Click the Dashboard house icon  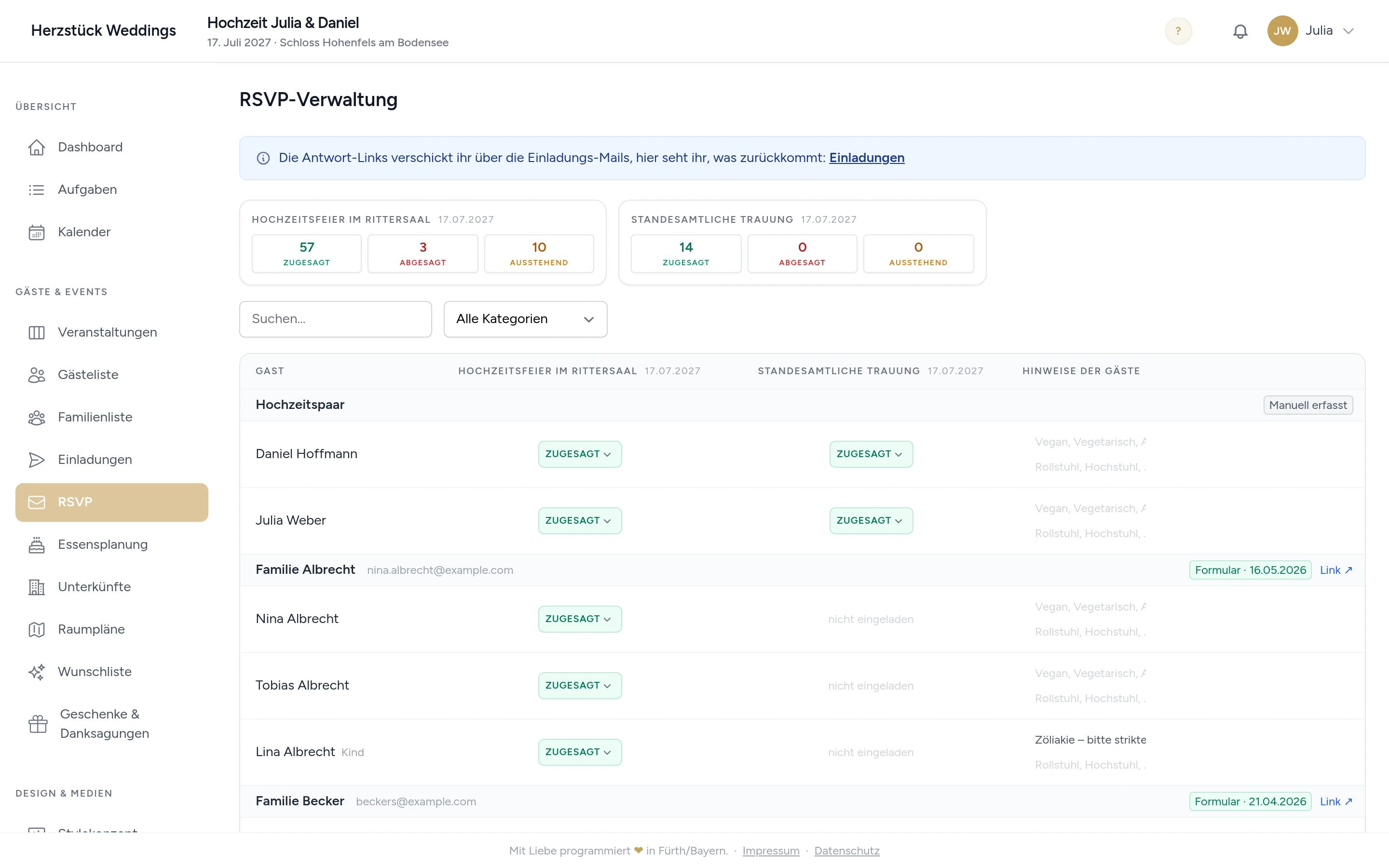(x=37, y=148)
